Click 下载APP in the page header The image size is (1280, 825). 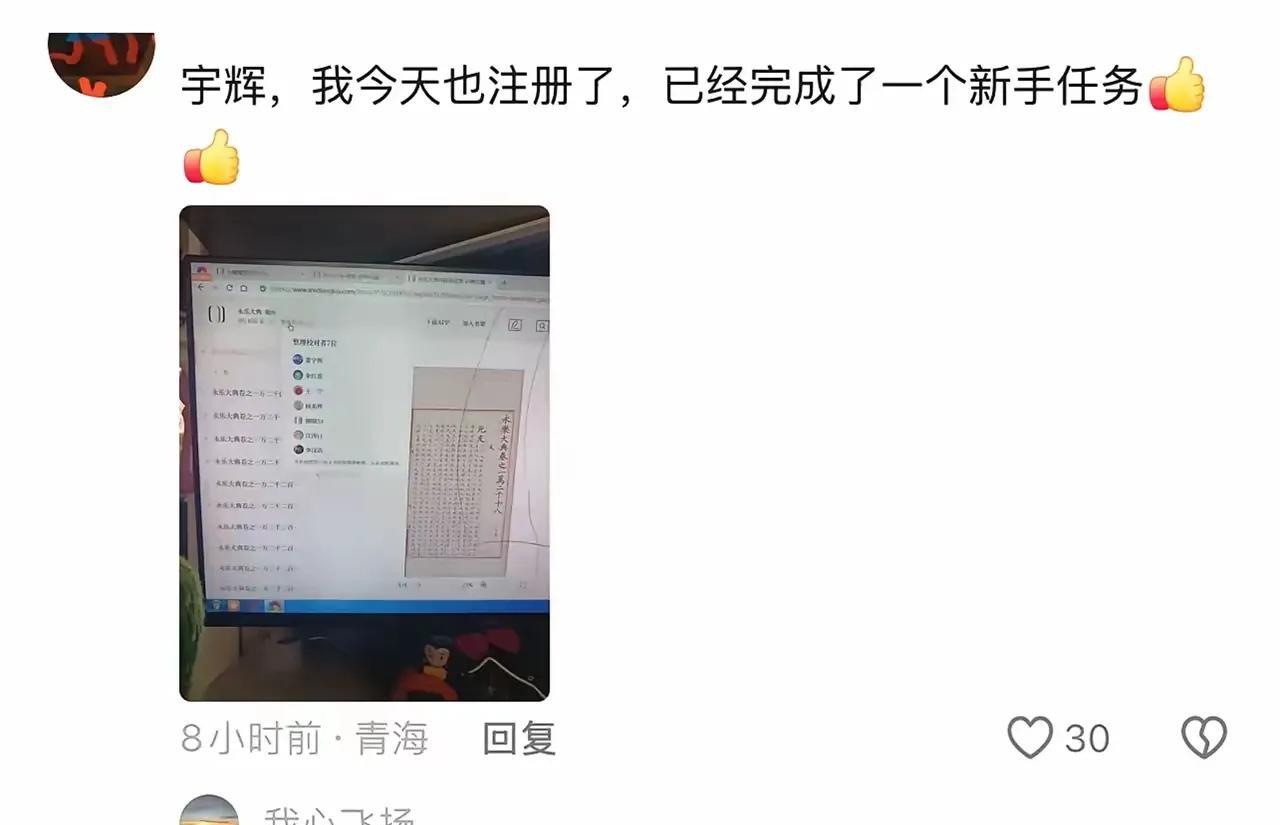pos(438,322)
